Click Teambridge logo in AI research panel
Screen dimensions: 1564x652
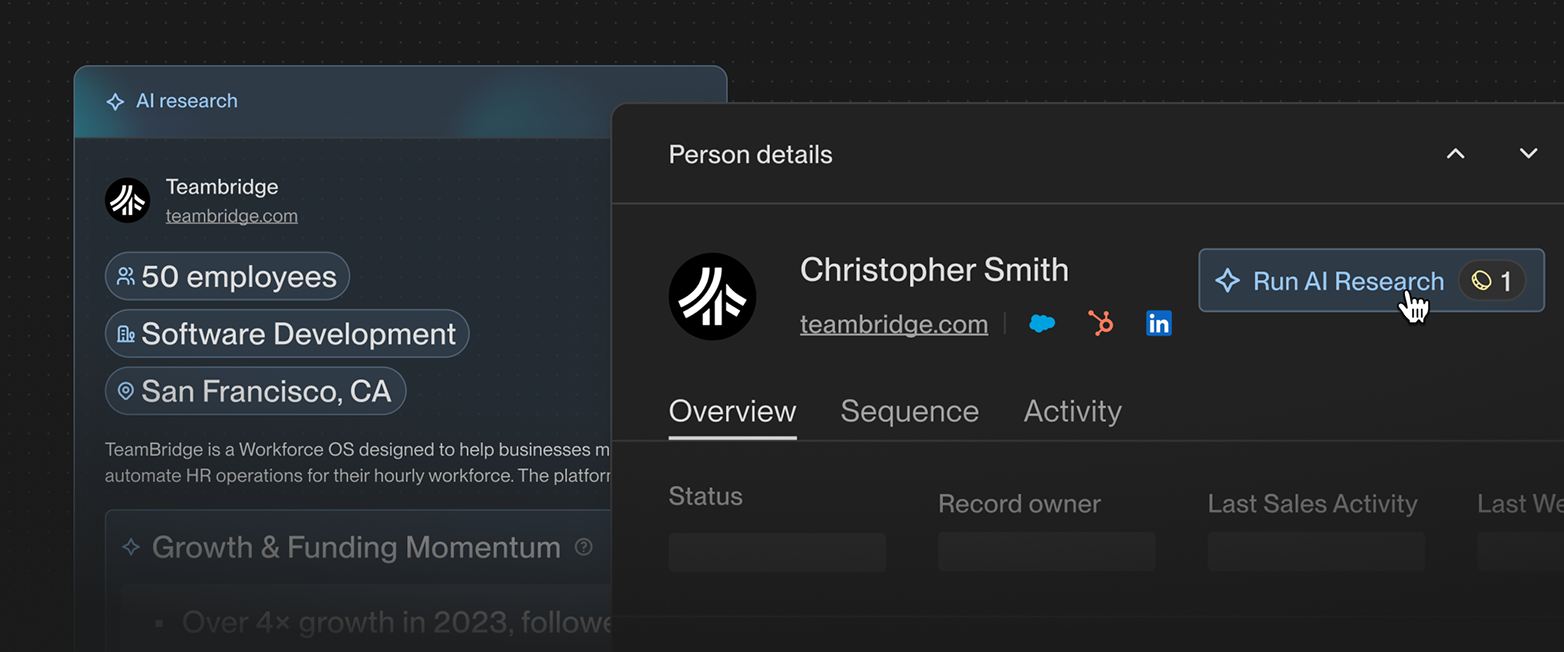click(x=127, y=200)
